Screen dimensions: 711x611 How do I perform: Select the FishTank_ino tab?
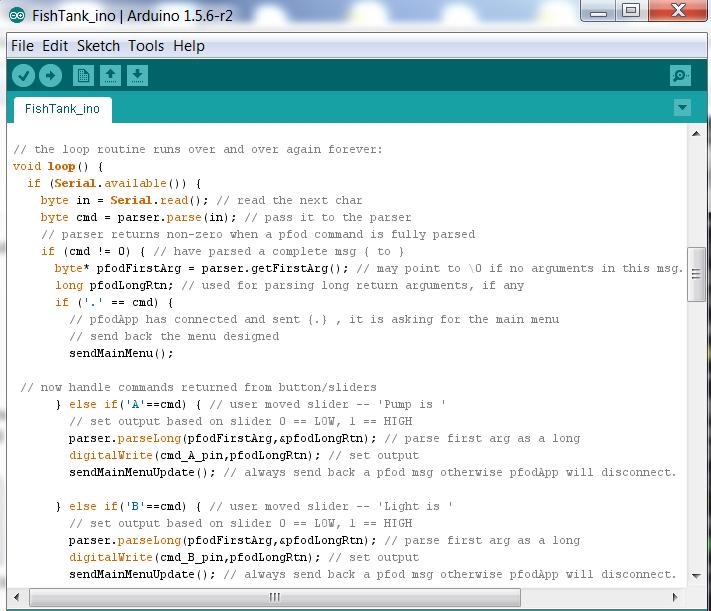point(62,109)
